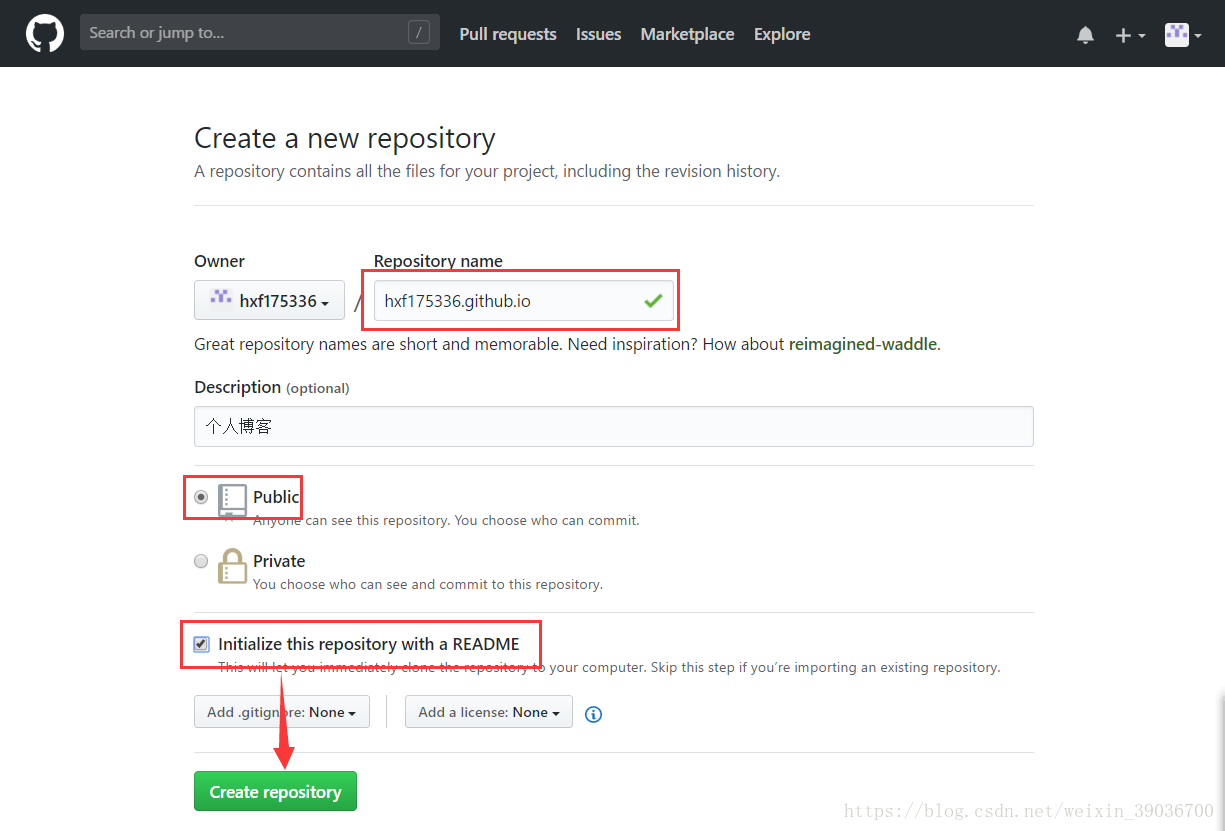
Task: Click the license info icon
Action: click(593, 714)
